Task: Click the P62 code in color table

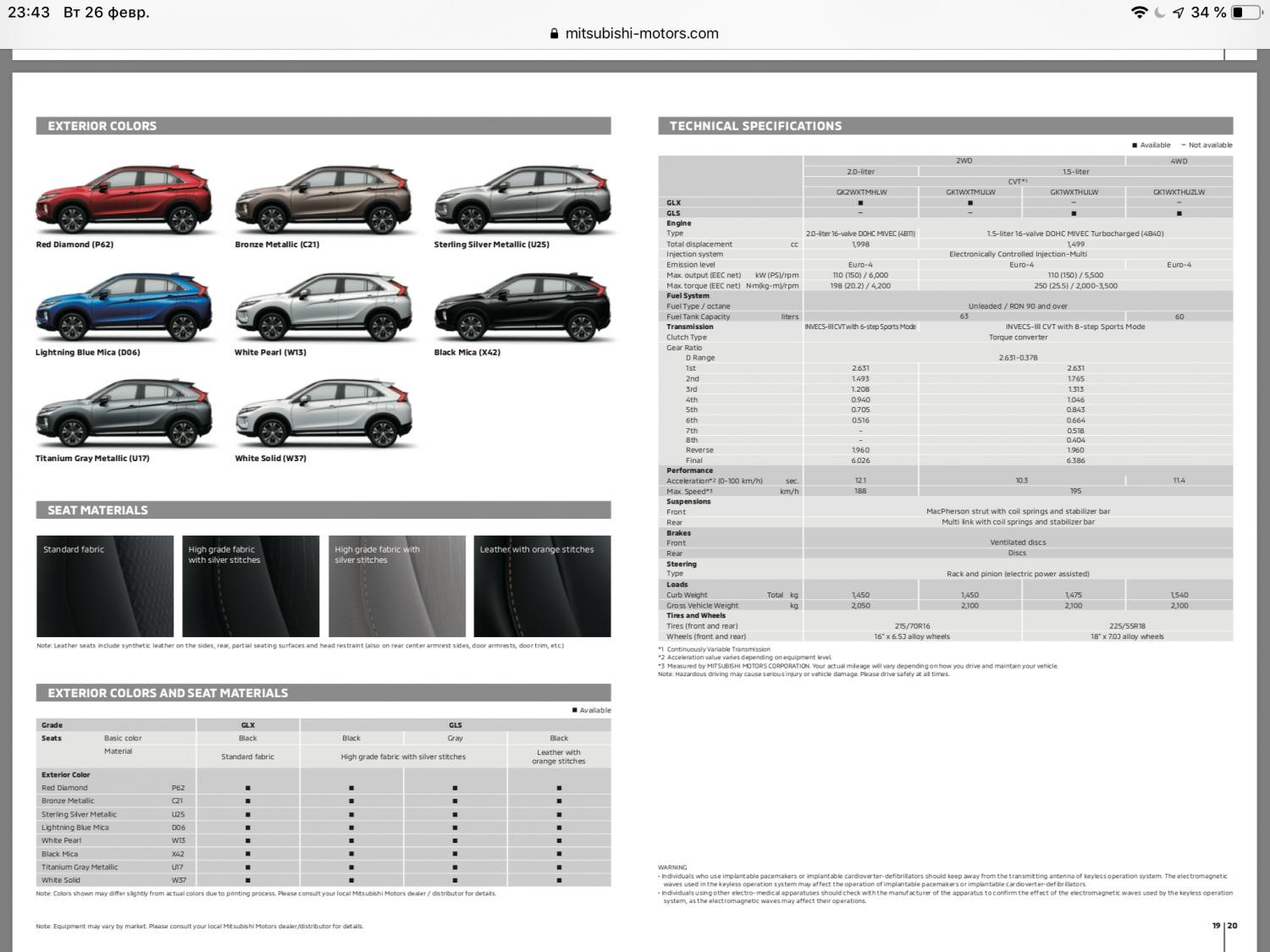Action: [178, 788]
